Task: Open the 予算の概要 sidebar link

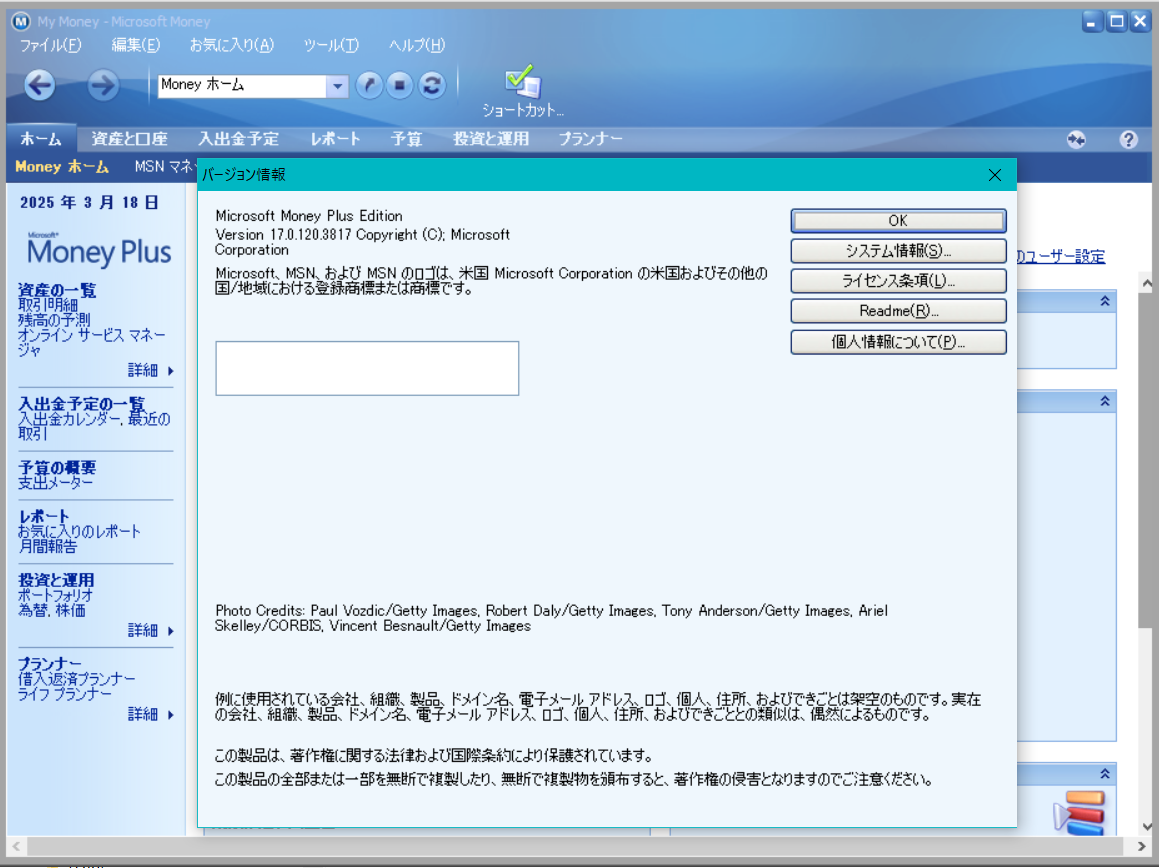Action: pos(57,467)
